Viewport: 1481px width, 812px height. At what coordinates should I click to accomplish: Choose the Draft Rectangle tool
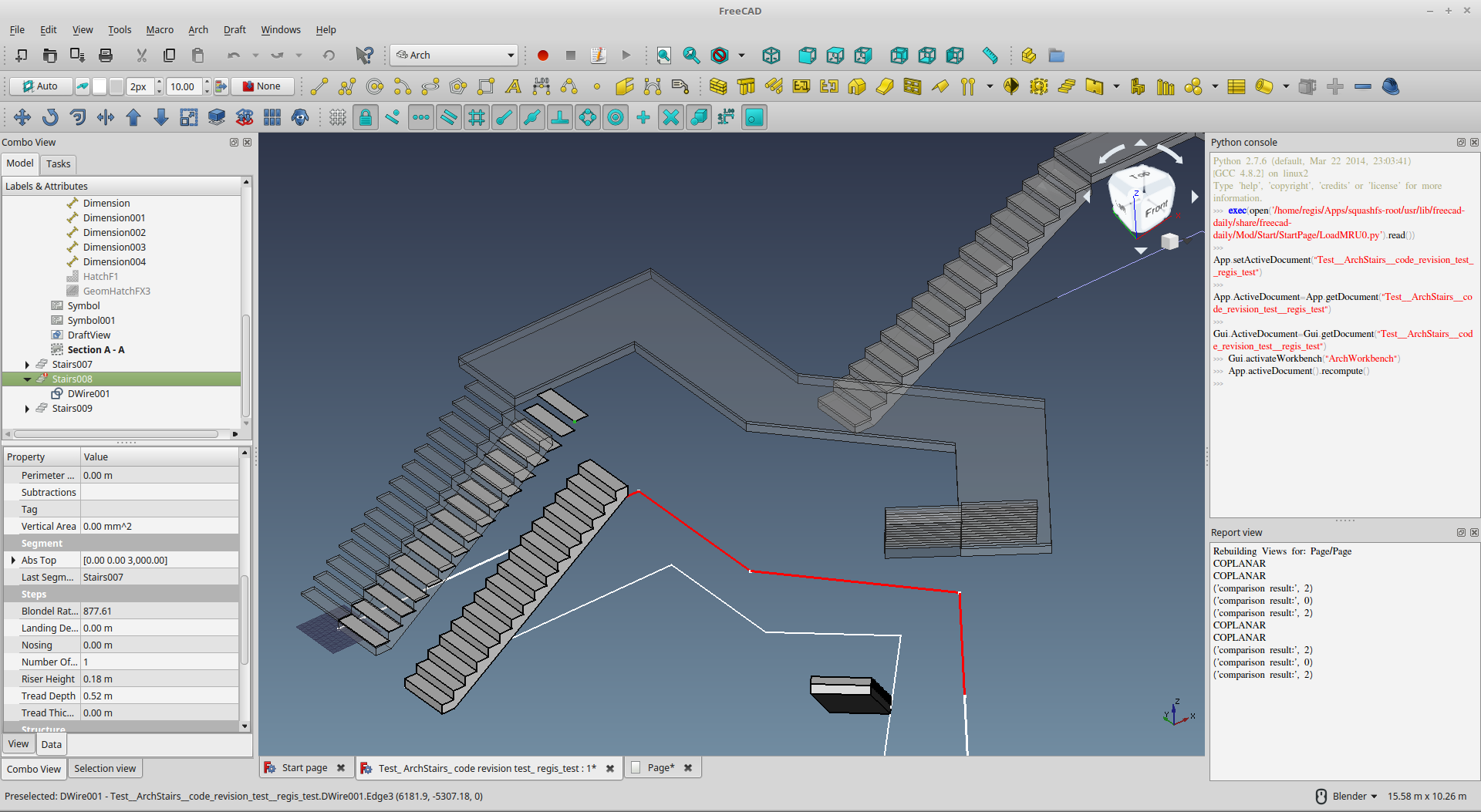486,86
